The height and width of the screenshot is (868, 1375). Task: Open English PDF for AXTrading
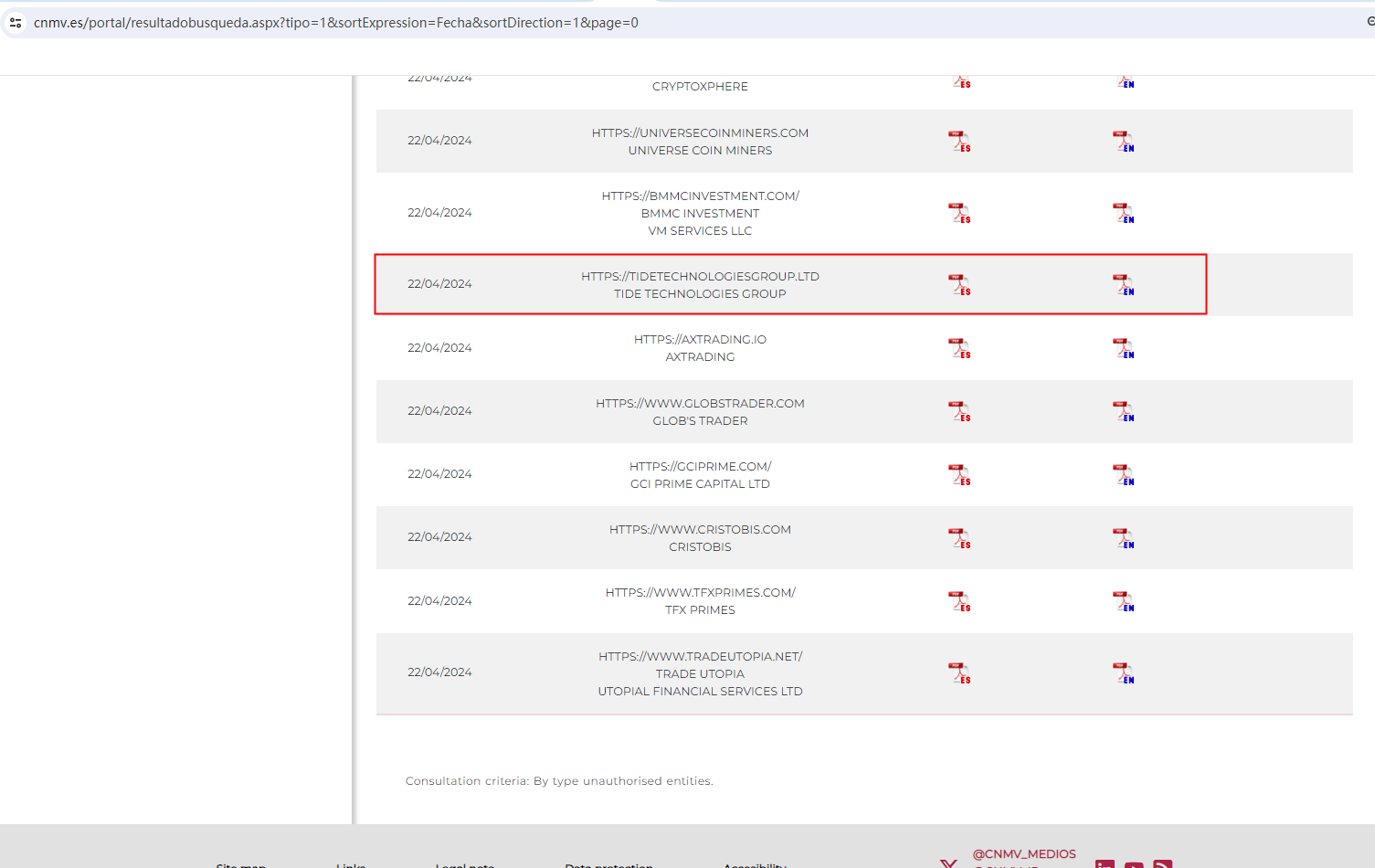point(1123,348)
